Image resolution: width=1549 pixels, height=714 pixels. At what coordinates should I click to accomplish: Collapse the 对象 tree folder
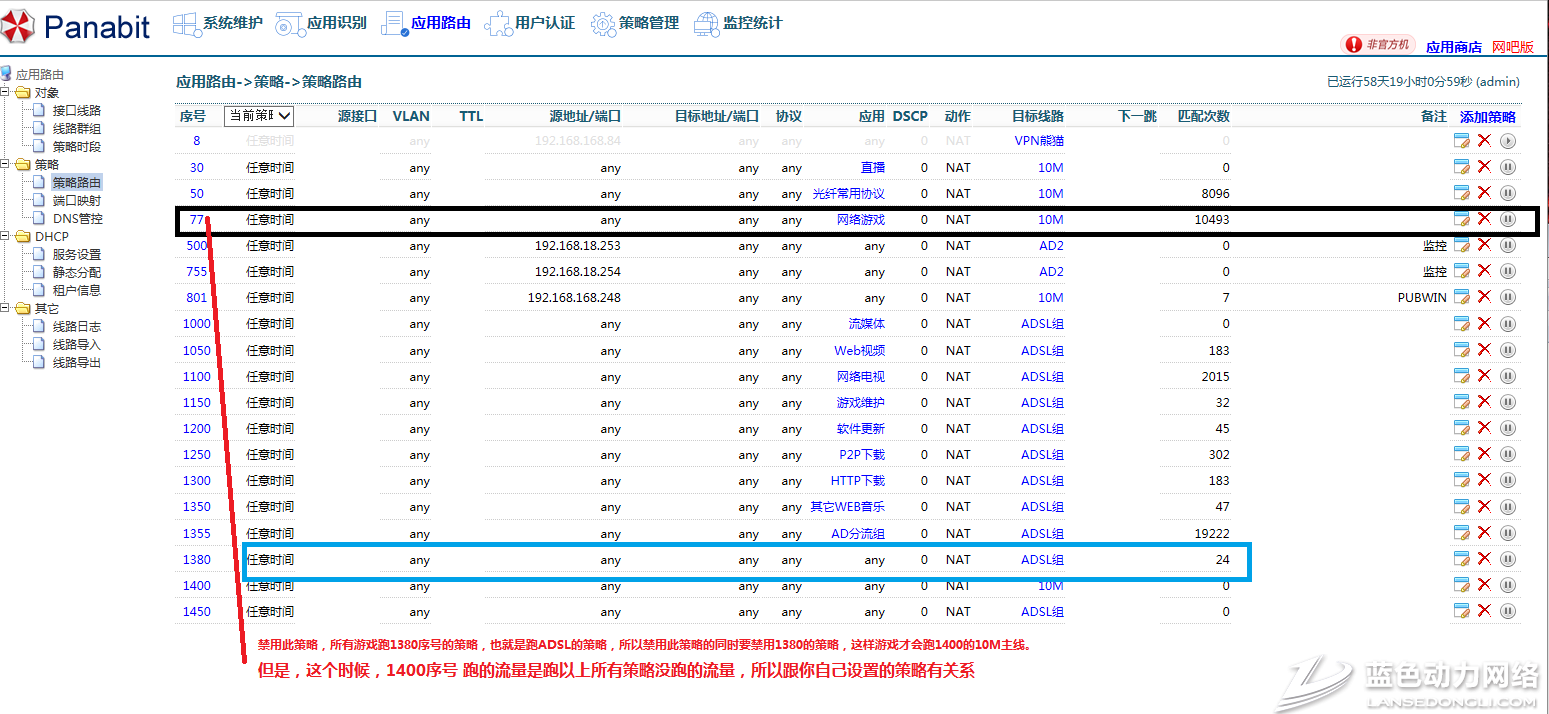click(x=6, y=92)
